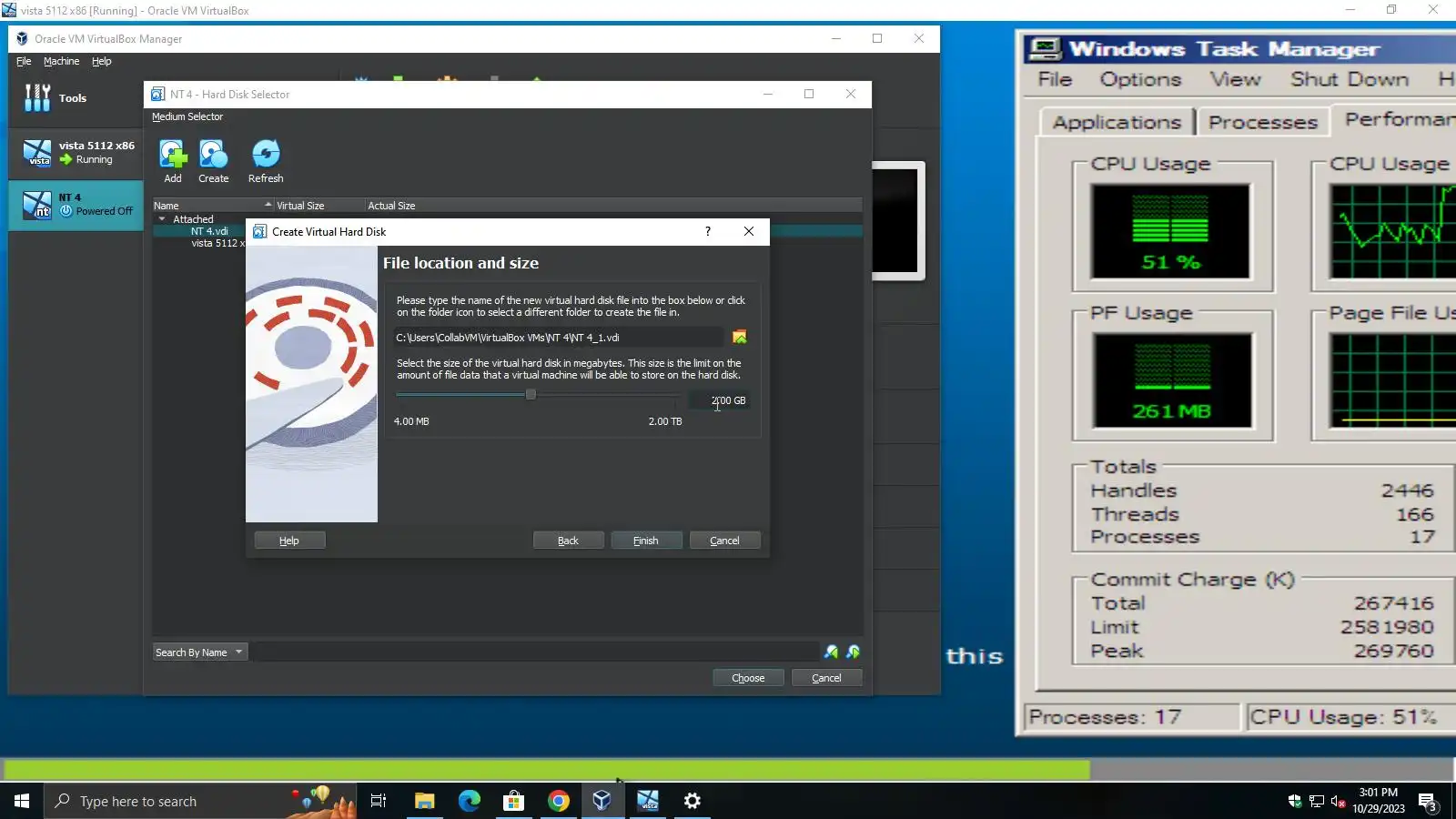Click the Virtual Size column header
This screenshot has height=819, width=1456.
318,206
